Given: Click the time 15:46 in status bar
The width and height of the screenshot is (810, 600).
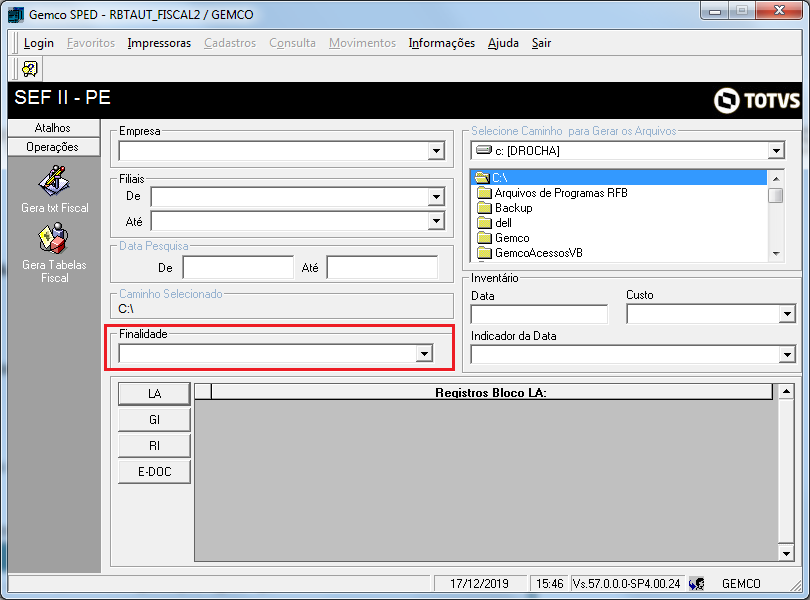Looking at the screenshot, I should (x=550, y=583).
